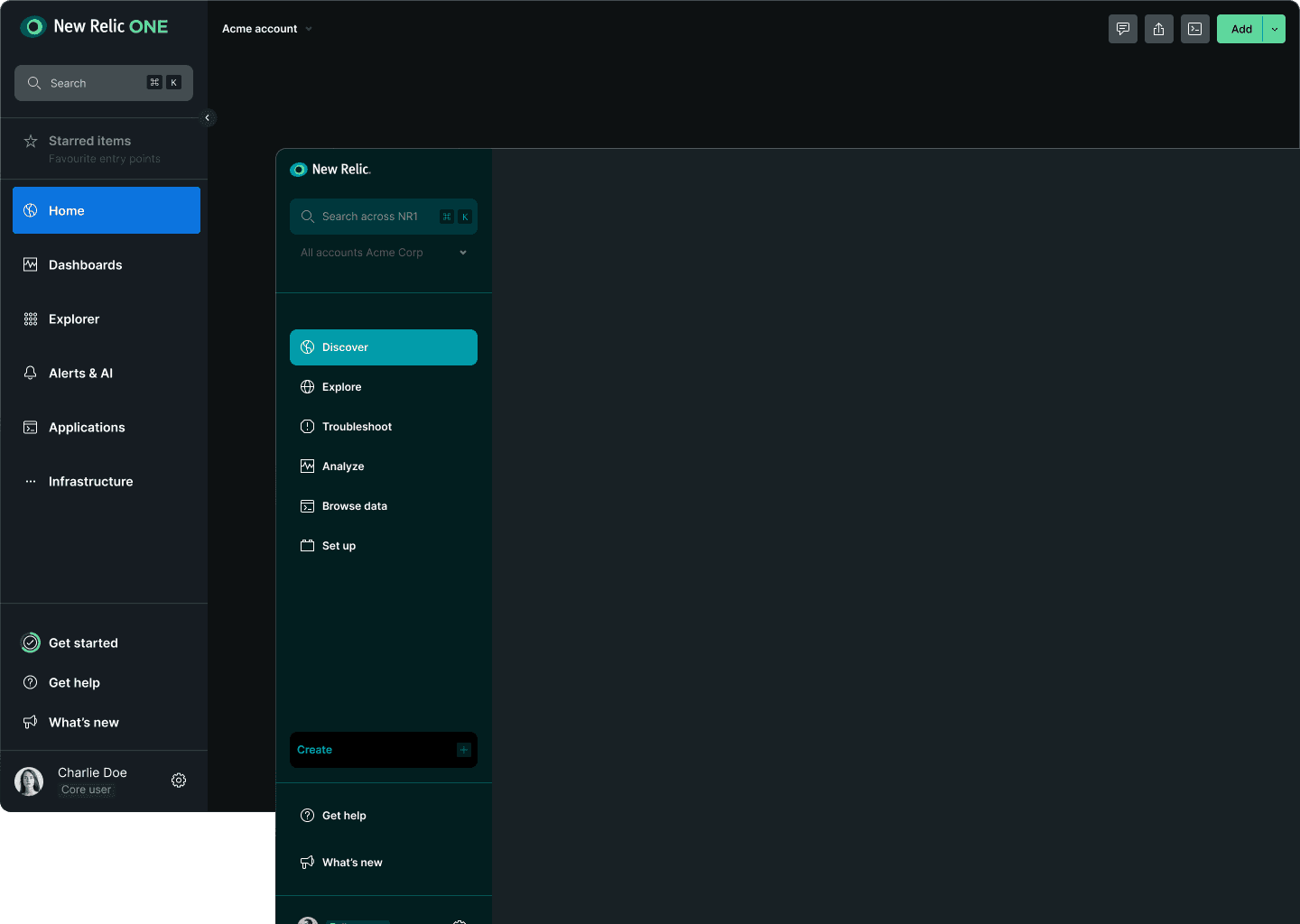Viewport: 1300px width, 924px height.
Task: Collapse the left sidebar with the chevron
Action: [x=208, y=117]
